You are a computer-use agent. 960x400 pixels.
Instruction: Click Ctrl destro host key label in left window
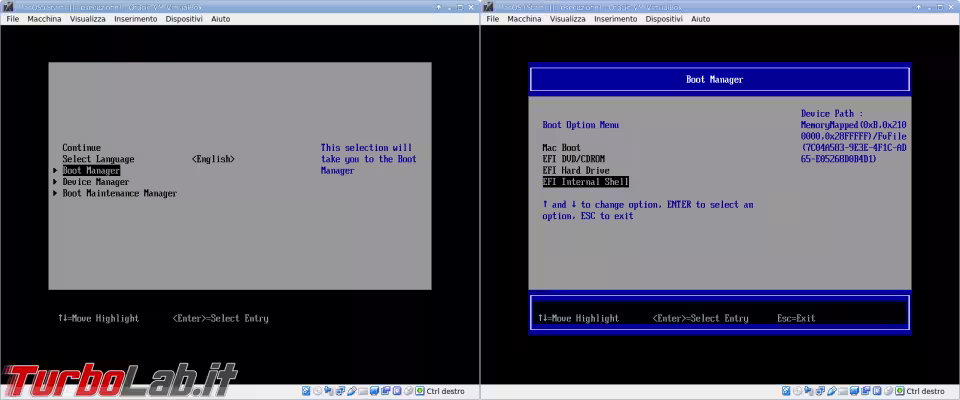[x=445, y=391]
